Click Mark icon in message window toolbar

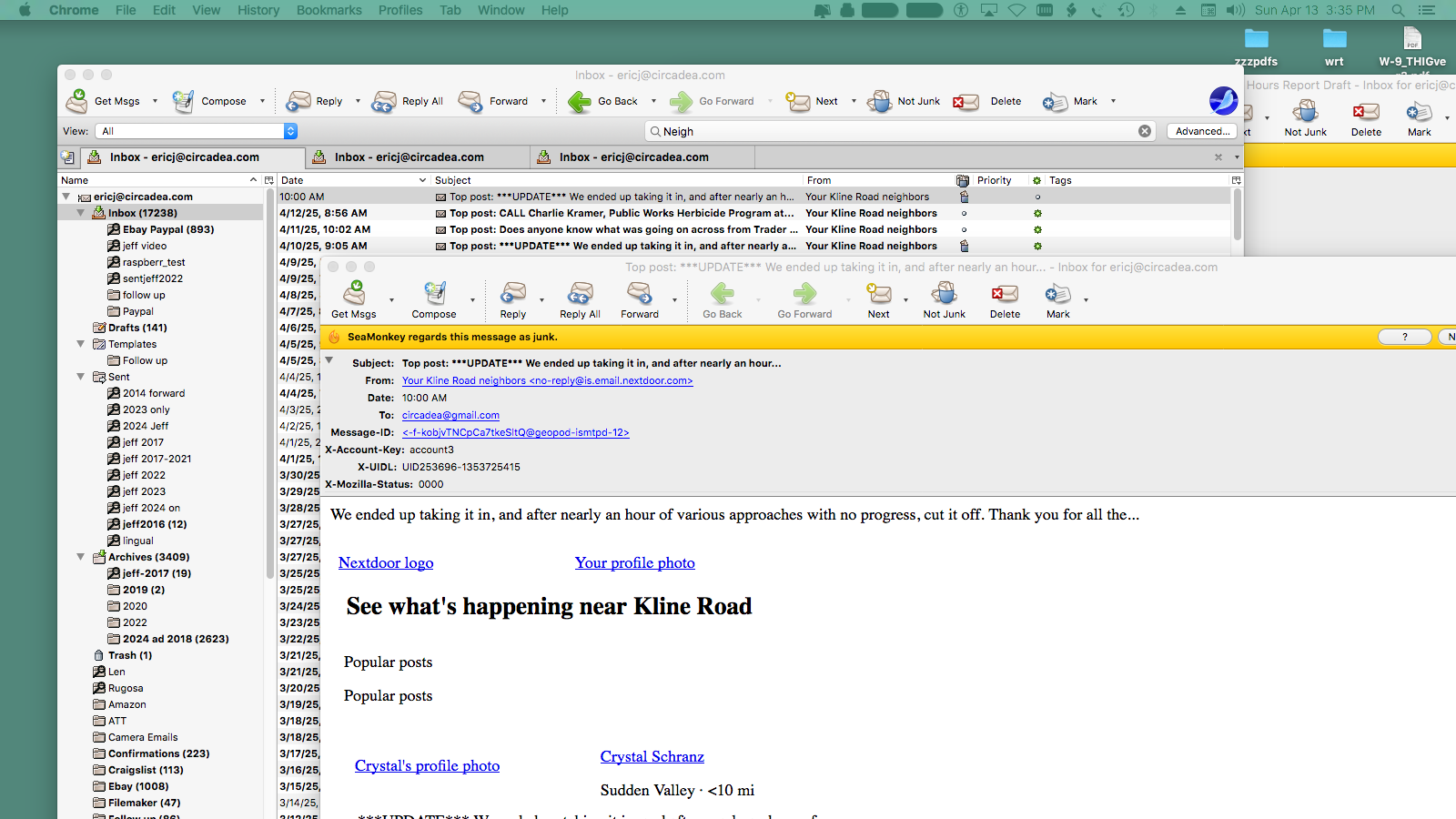point(1057,299)
